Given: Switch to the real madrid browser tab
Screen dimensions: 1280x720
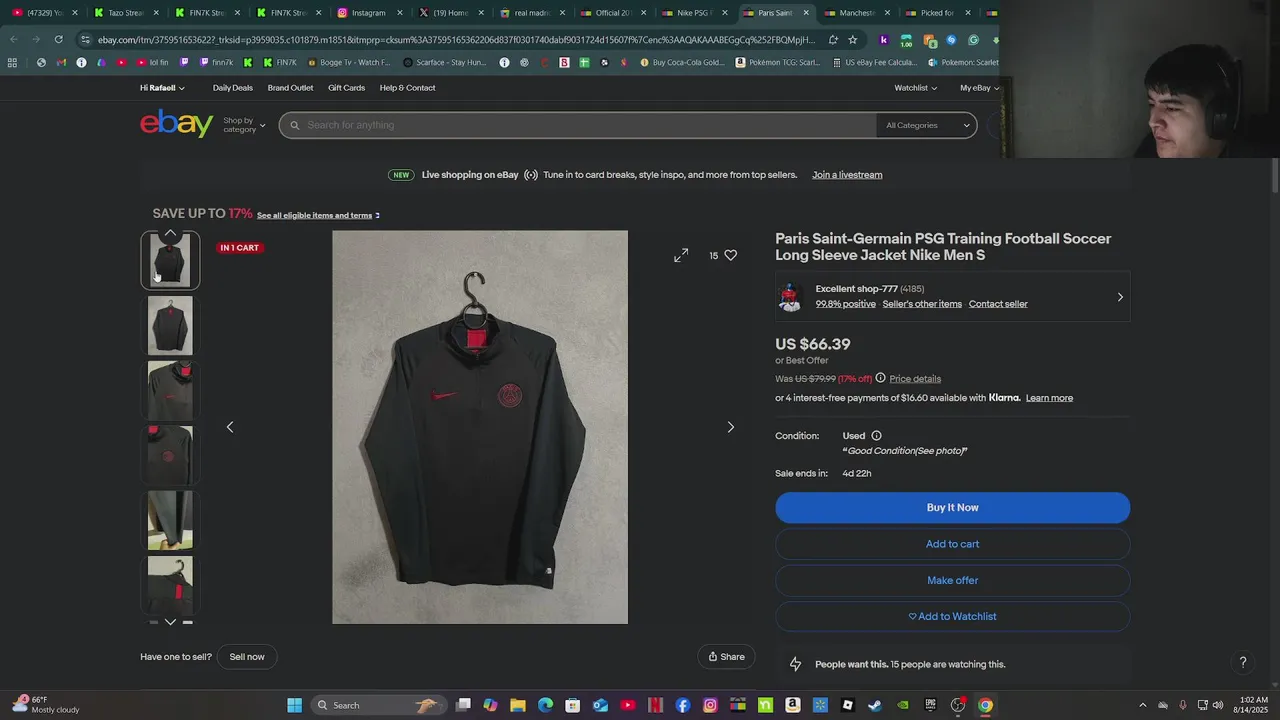Looking at the screenshot, I should pos(531,13).
